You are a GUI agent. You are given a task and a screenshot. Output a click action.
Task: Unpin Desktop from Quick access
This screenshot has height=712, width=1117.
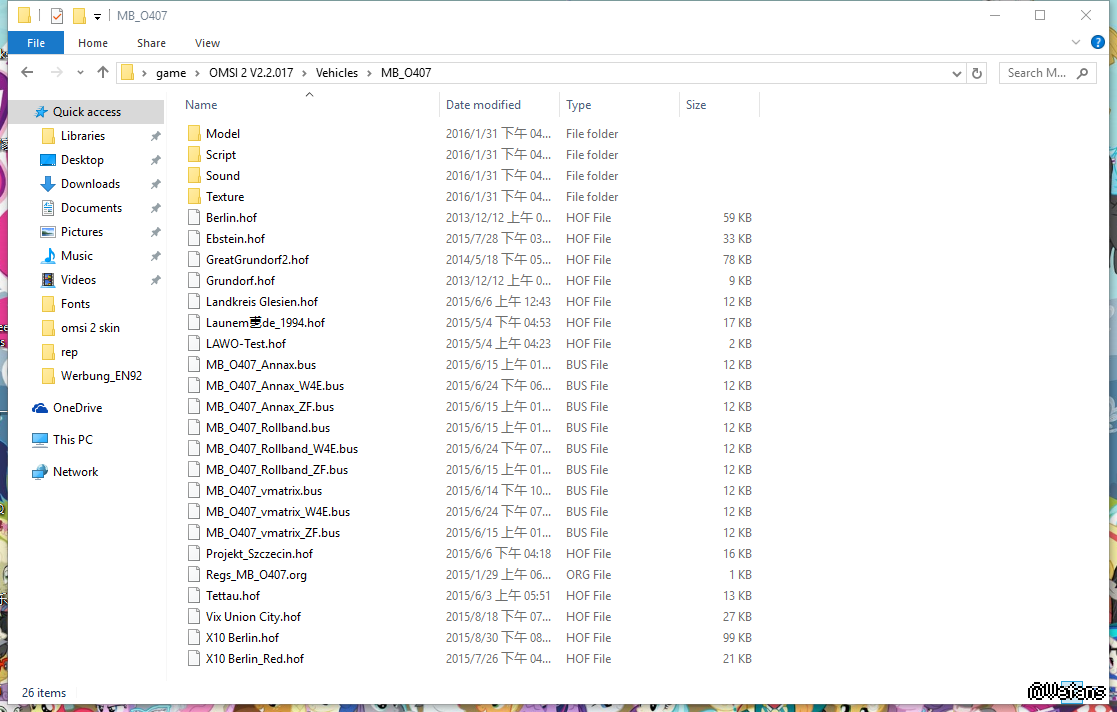[155, 160]
